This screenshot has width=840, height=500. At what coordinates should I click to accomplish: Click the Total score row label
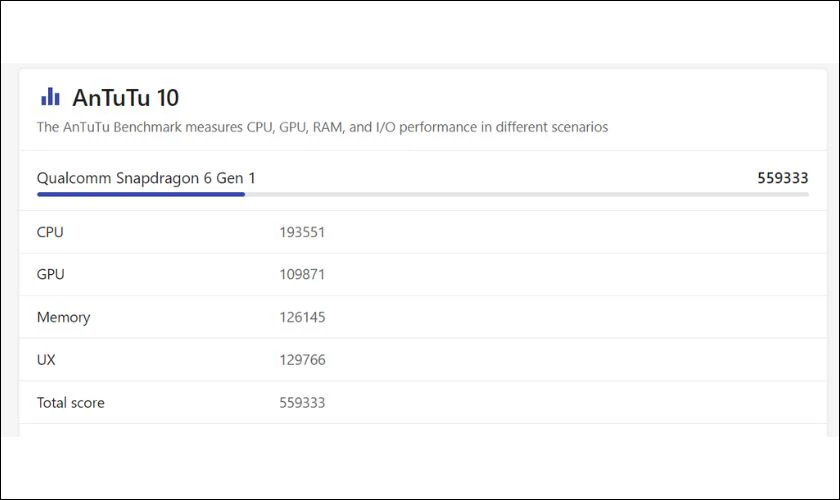point(71,402)
